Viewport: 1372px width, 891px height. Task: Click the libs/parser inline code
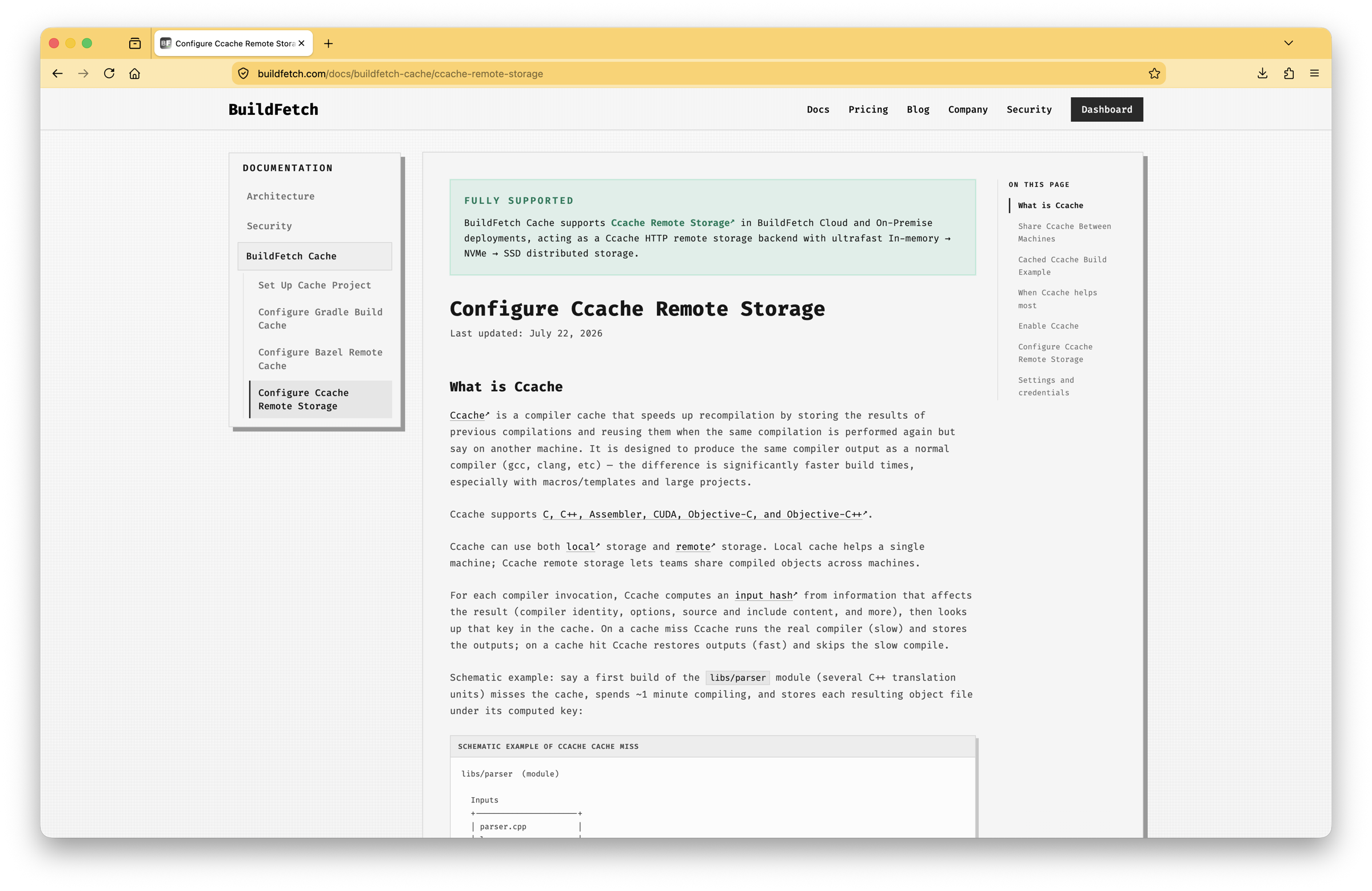(x=737, y=678)
